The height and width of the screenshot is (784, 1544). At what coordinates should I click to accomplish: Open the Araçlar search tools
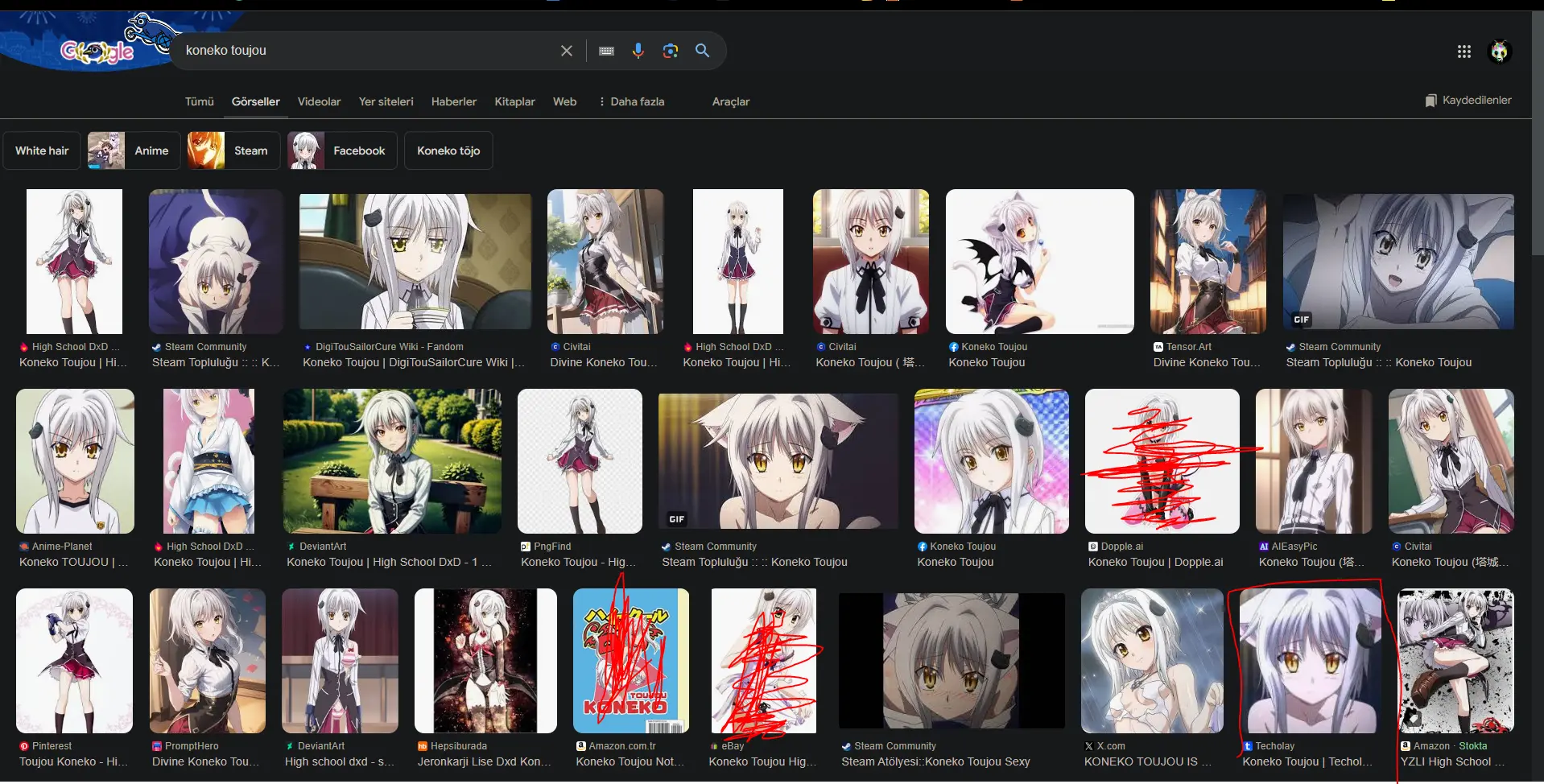[x=731, y=101]
